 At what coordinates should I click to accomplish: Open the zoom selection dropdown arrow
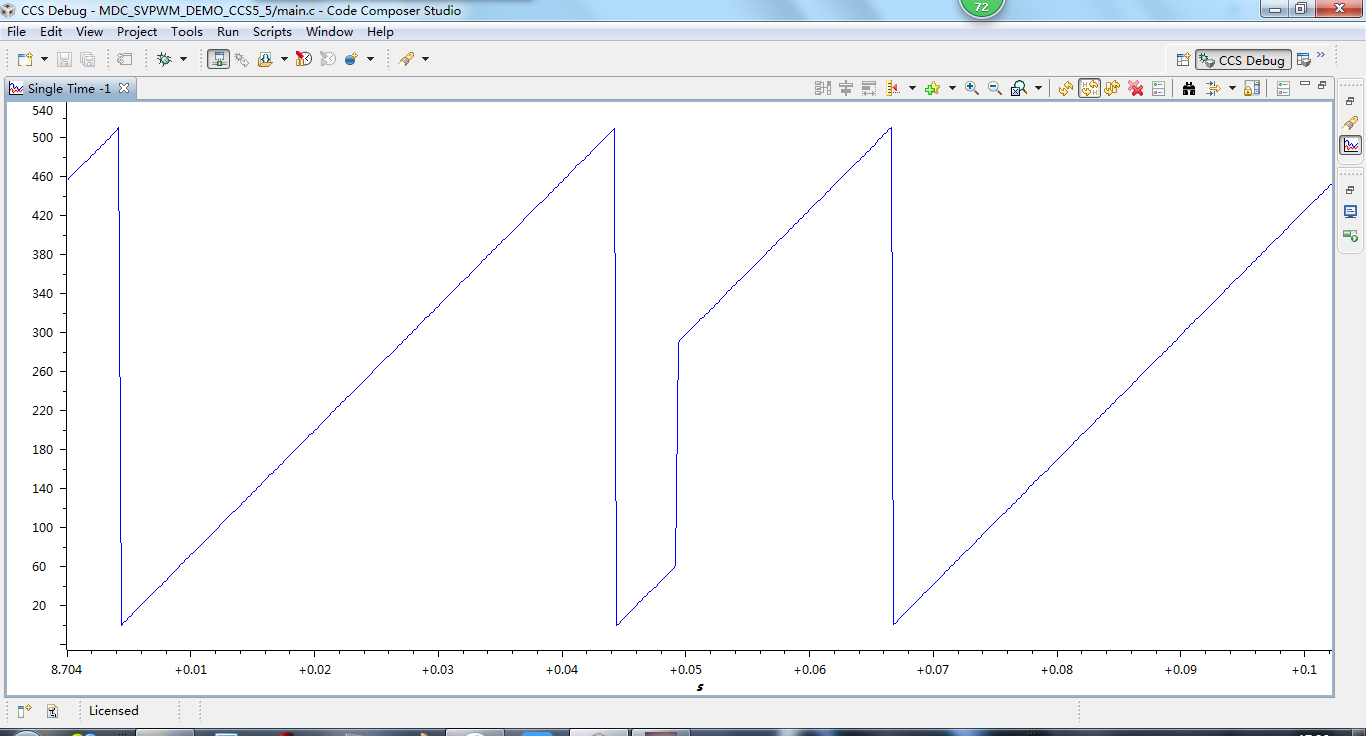click(1038, 88)
